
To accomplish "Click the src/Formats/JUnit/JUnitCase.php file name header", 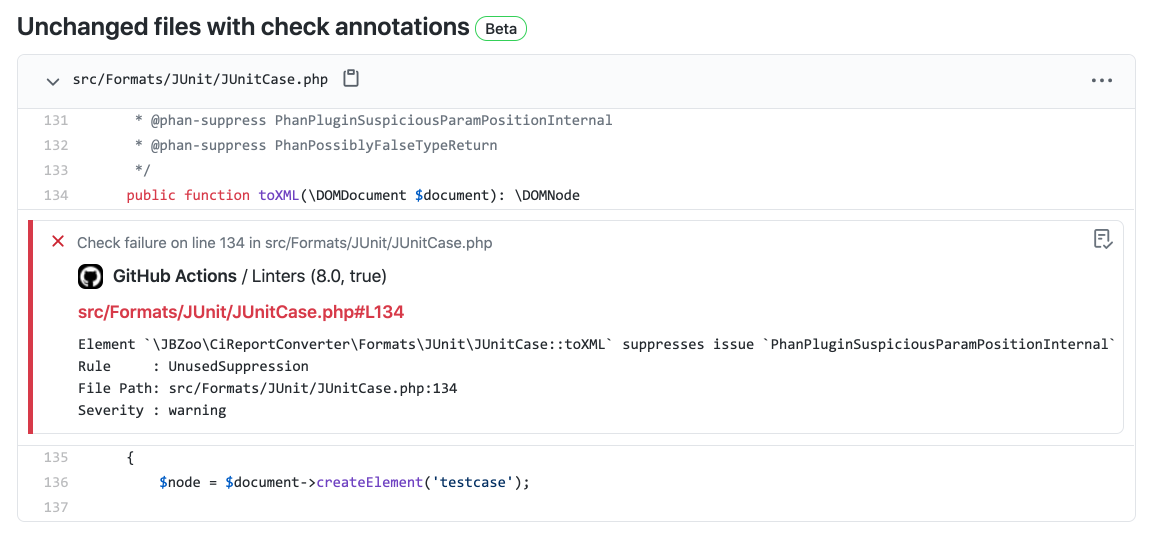I will pyautogui.click(x=200, y=80).
